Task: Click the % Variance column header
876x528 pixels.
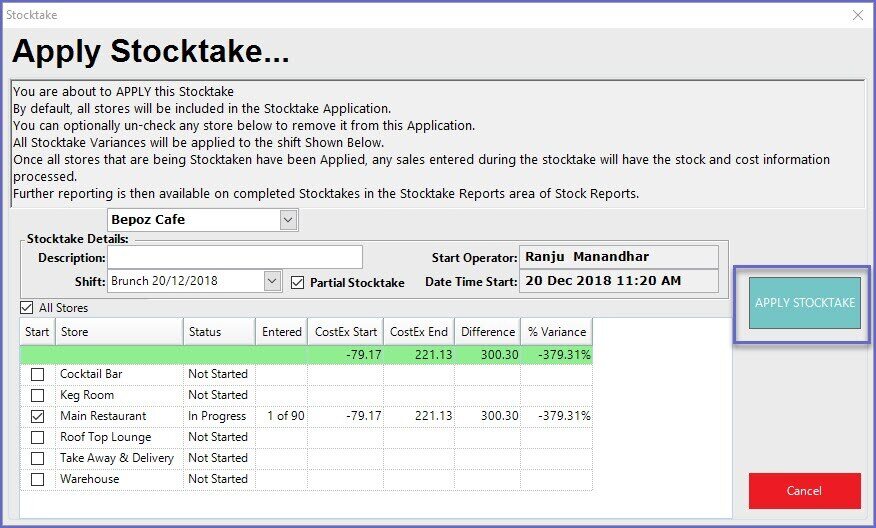Action: 556,331
